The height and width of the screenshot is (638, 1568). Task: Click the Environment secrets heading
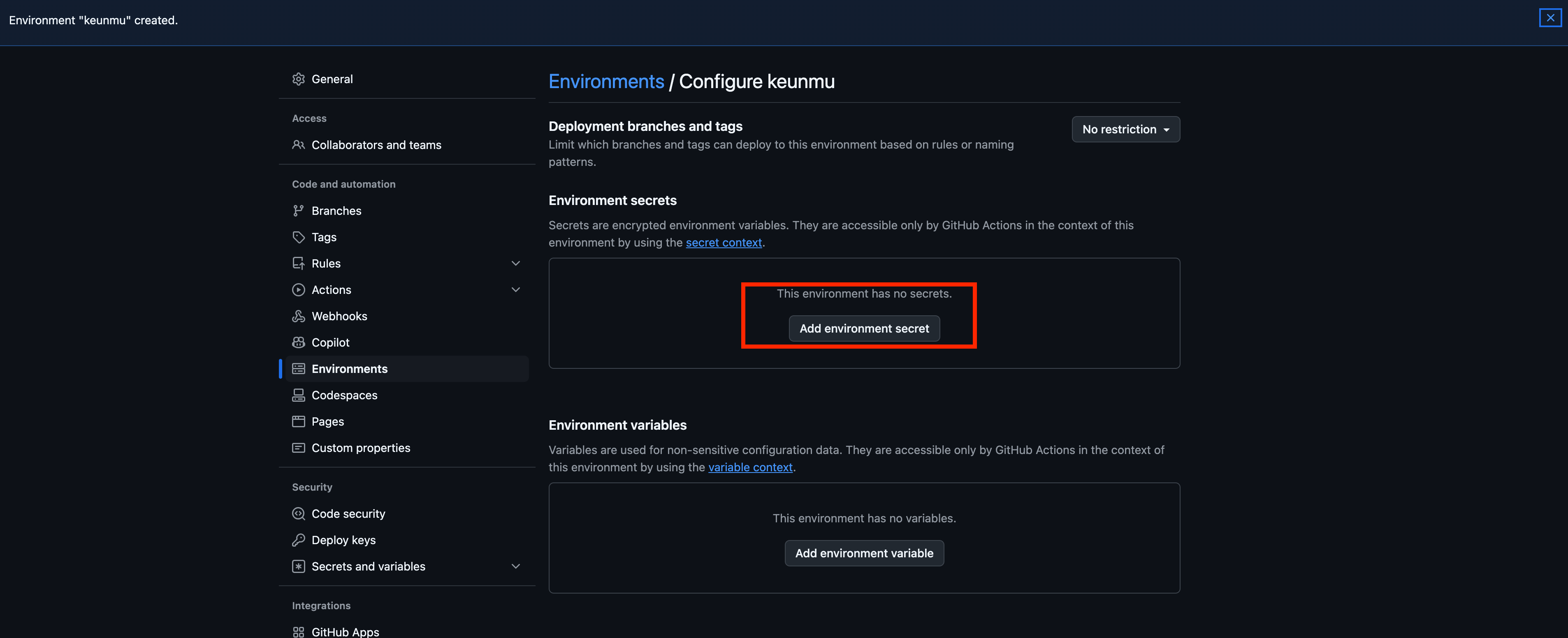pos(612,200)
